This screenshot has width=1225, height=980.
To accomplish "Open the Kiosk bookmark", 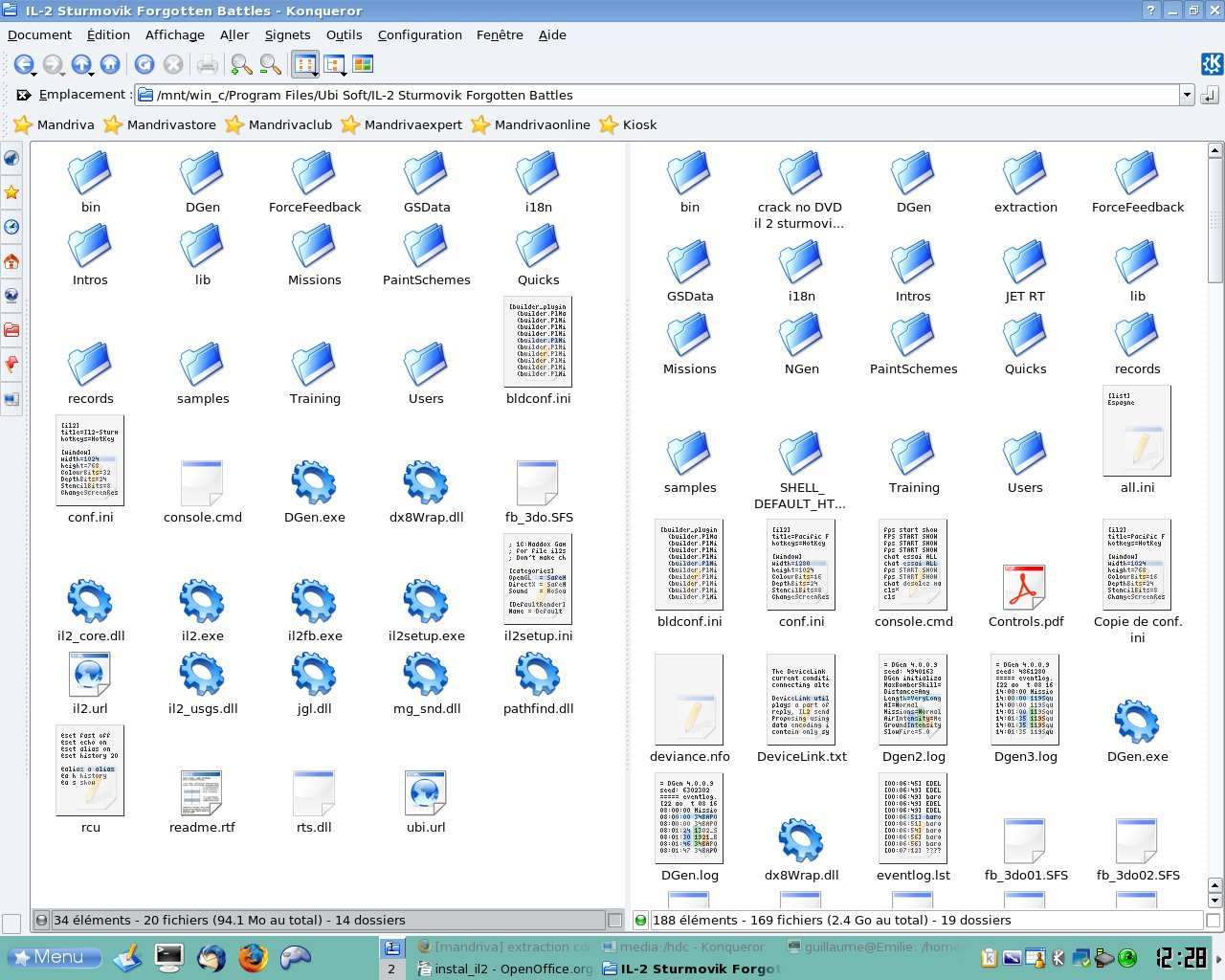I will tap(628, 124).
